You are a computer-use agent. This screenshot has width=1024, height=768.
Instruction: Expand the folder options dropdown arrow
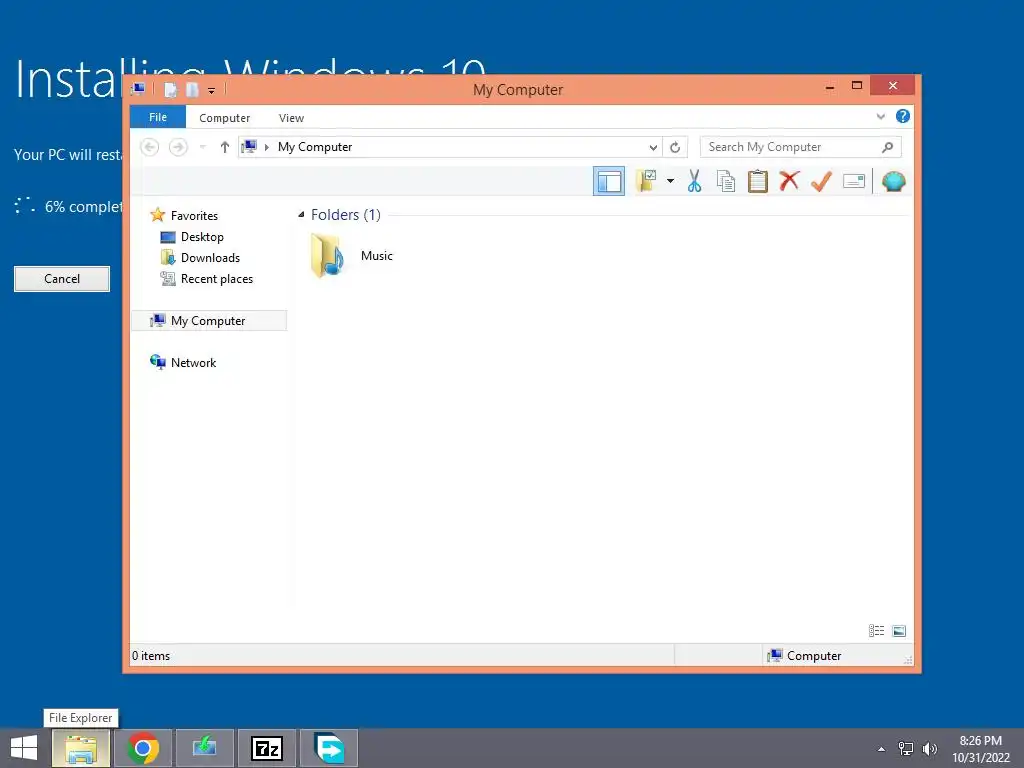point(670,181)
